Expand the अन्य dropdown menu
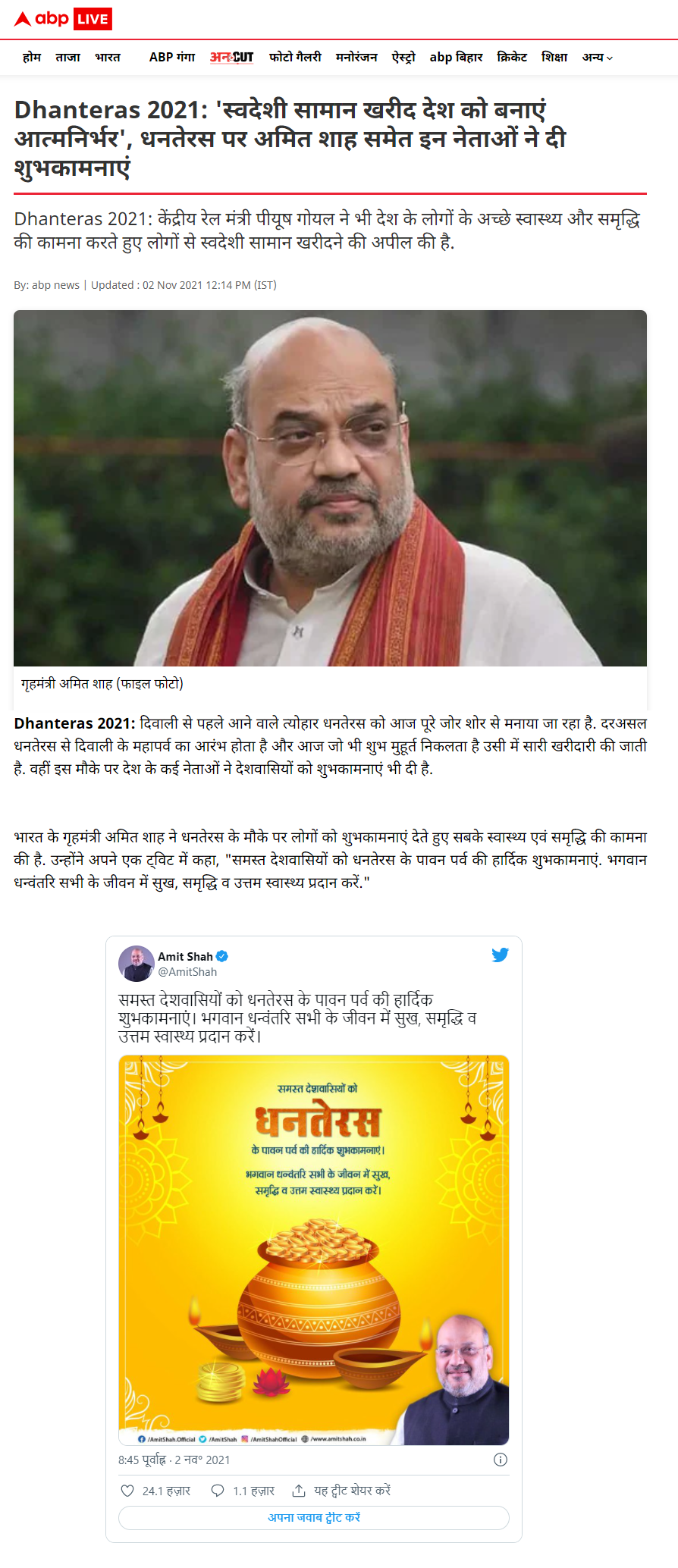Viewport: 678px width, 1568px height. (598, 57)
